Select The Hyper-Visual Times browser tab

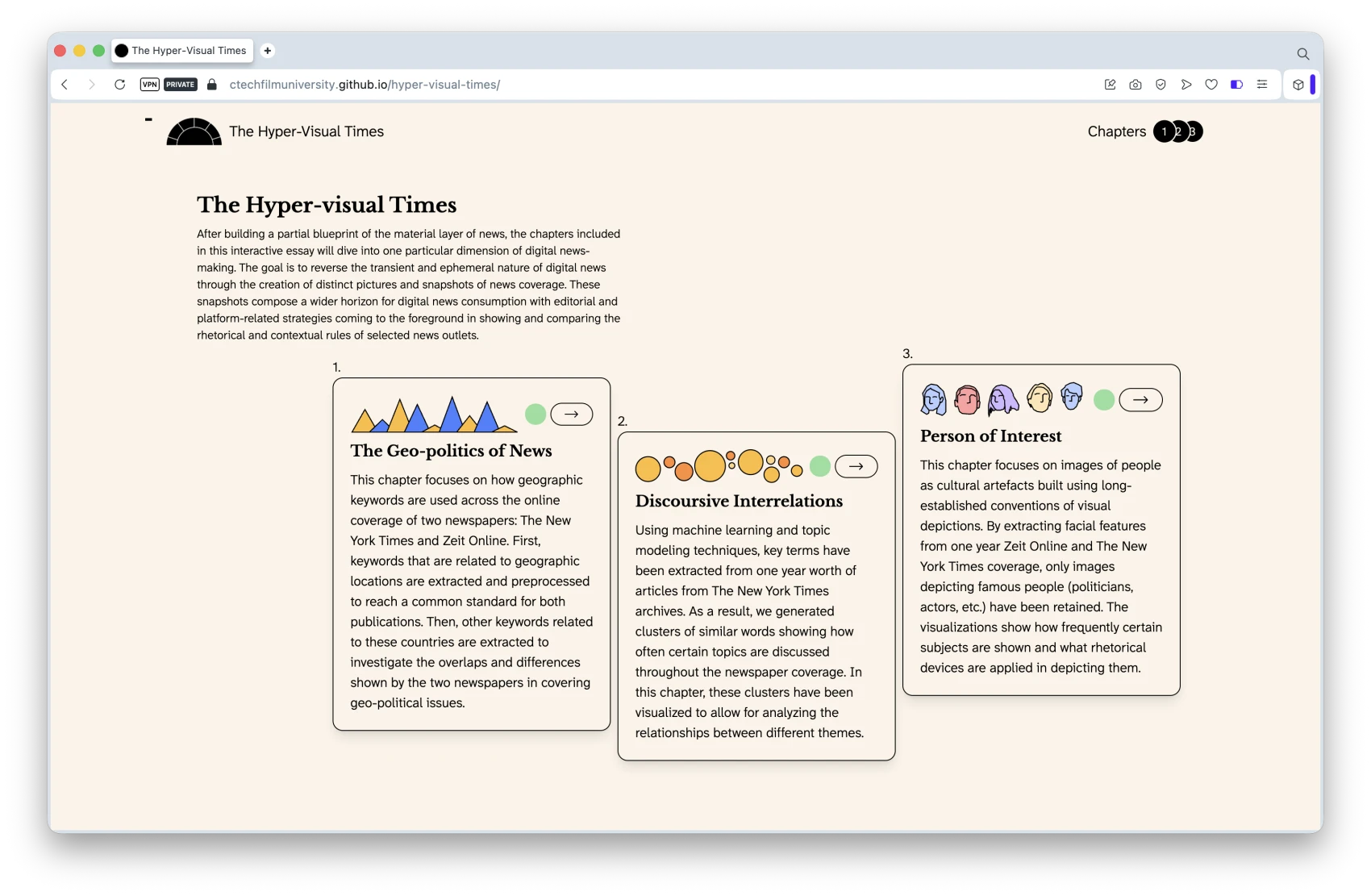coord(183,51)
